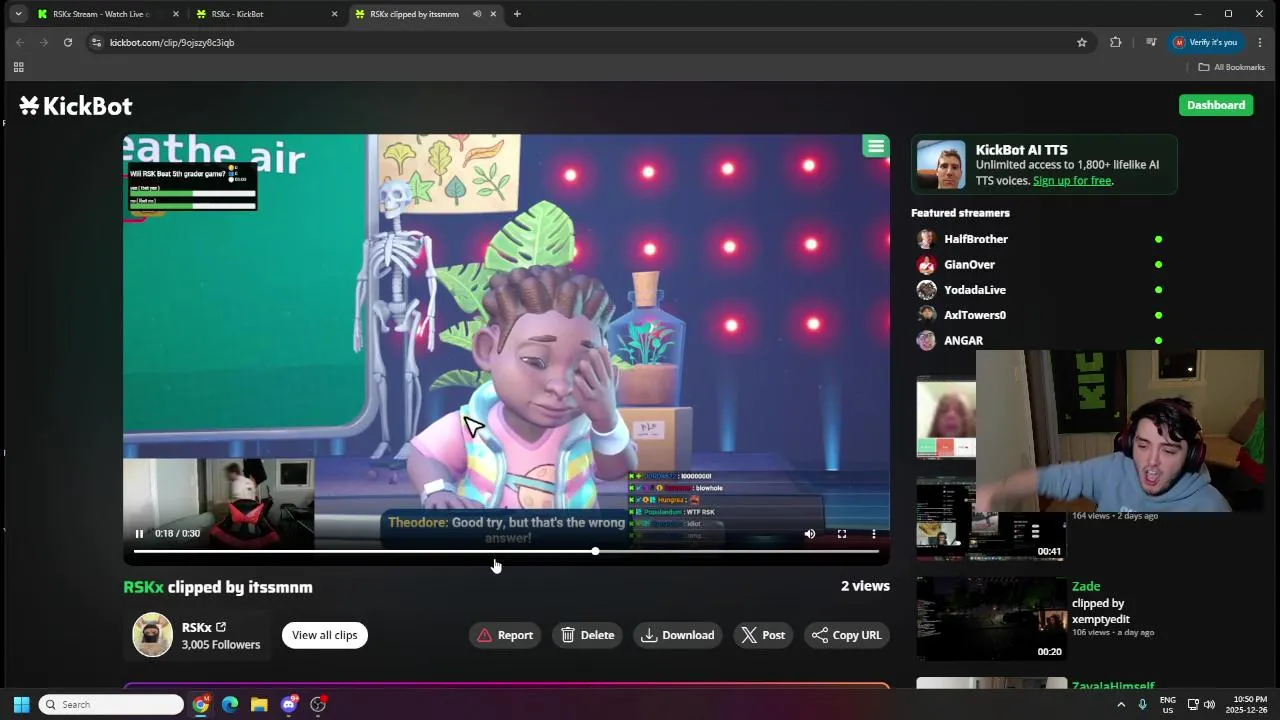
Task: Close the RSKx clipped by itssmnm tab
Action: pos(493,14)
